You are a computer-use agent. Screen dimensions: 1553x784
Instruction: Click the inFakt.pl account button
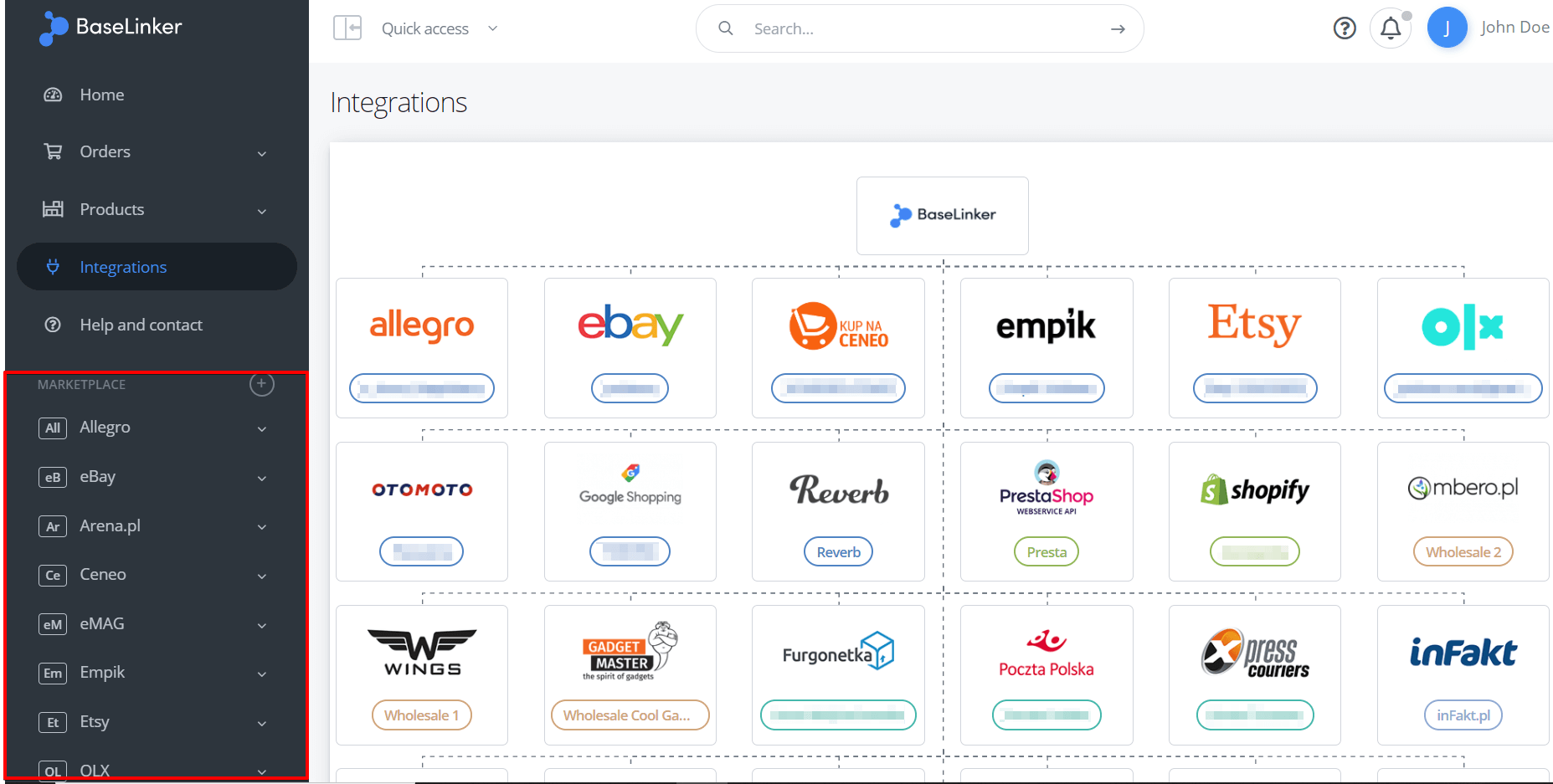pyautogui.click(x=1463, y=715)
